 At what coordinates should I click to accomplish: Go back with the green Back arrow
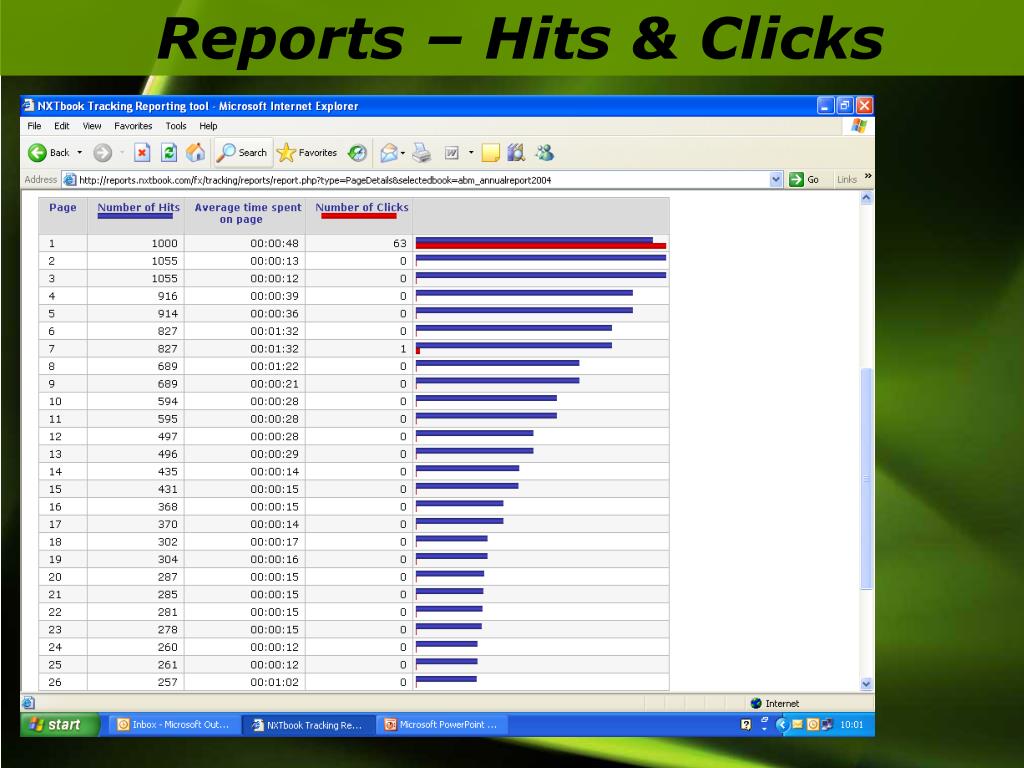pyautogui.click(x=48, y=153)
